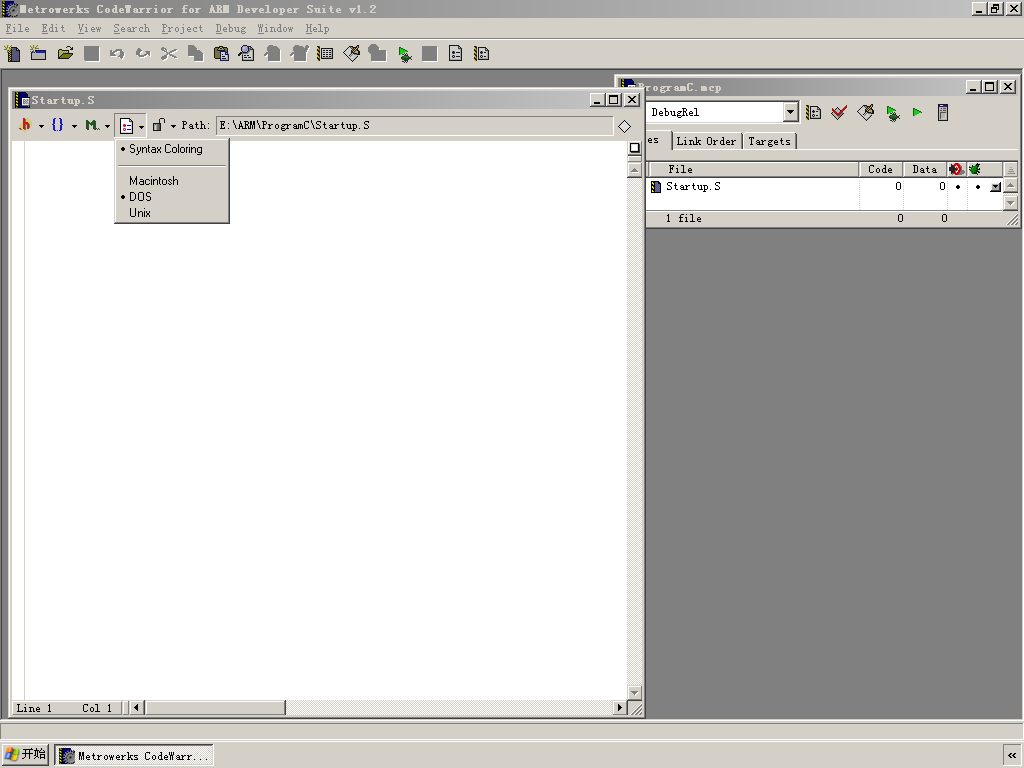Paste from clipboard using toolbar icon
This screenshot has width=1024, height=768.
[221, 54]
